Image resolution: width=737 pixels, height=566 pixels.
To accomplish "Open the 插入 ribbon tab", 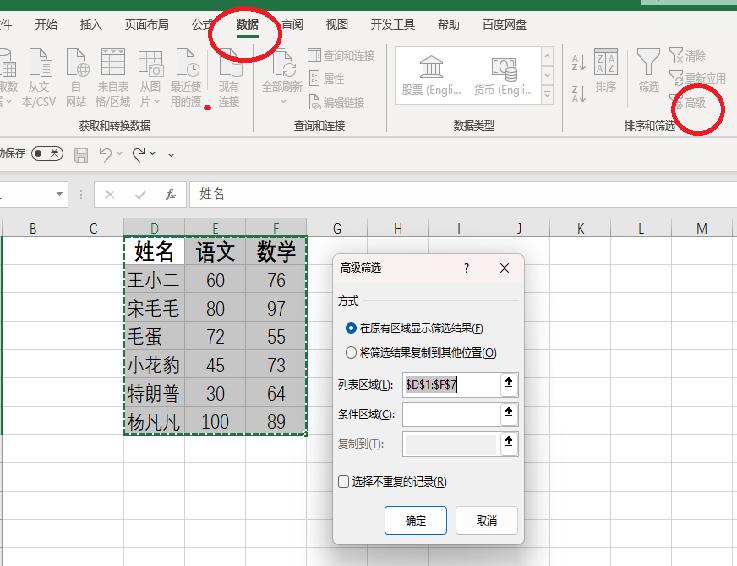I will click(91, 24).
